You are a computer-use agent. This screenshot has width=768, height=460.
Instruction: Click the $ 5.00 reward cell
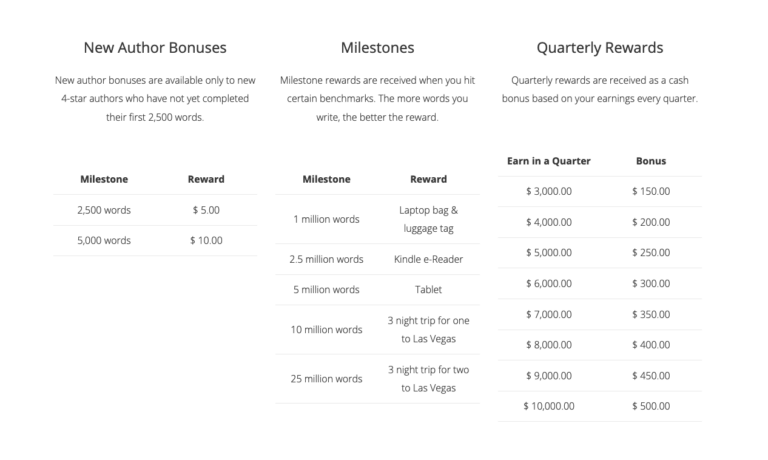click(x=206, y=210)
